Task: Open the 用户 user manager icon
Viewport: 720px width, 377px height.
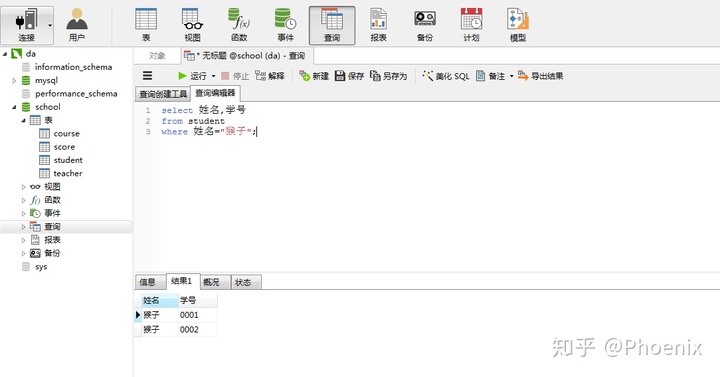Action: tap(77, 25)
